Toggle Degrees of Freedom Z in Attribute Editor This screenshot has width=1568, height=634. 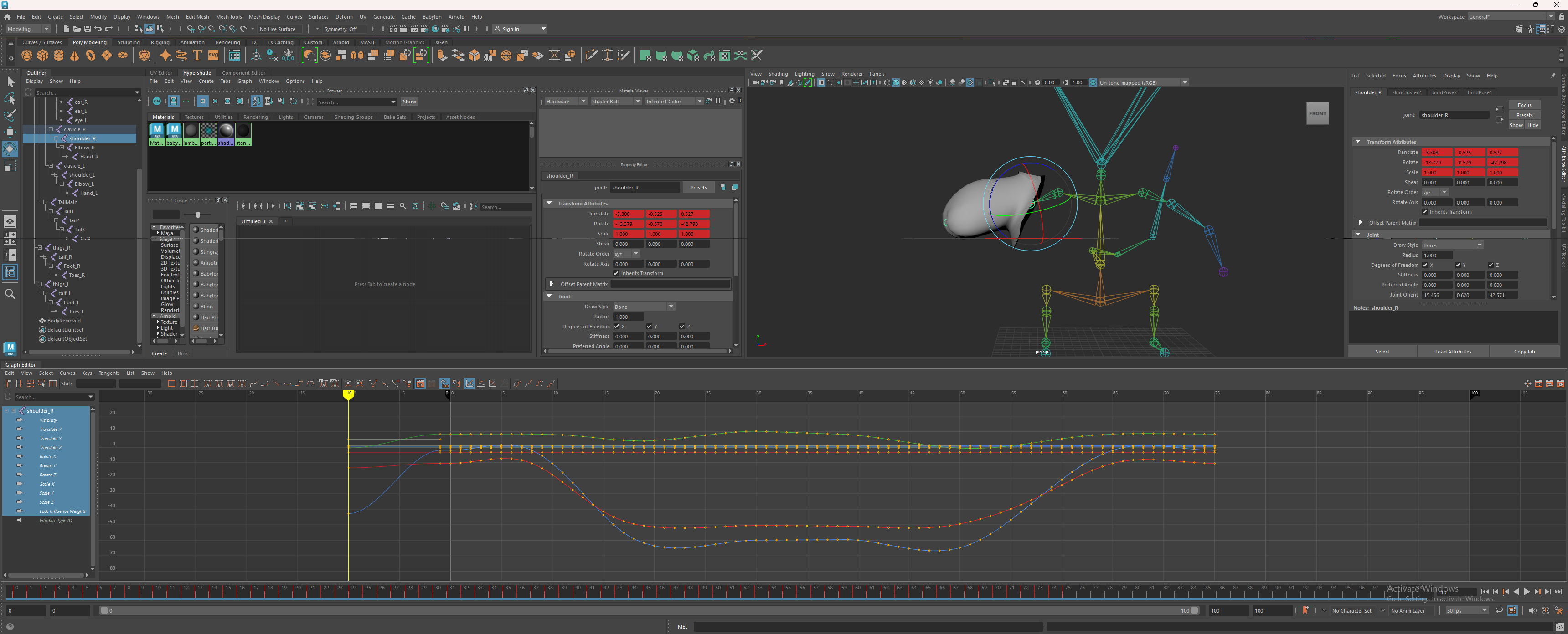(x=1491, y=265)
